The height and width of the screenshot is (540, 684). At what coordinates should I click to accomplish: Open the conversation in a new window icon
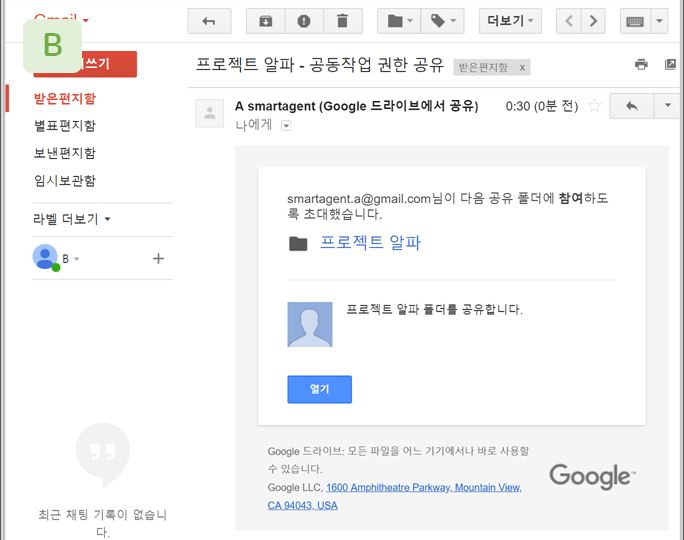670,65
